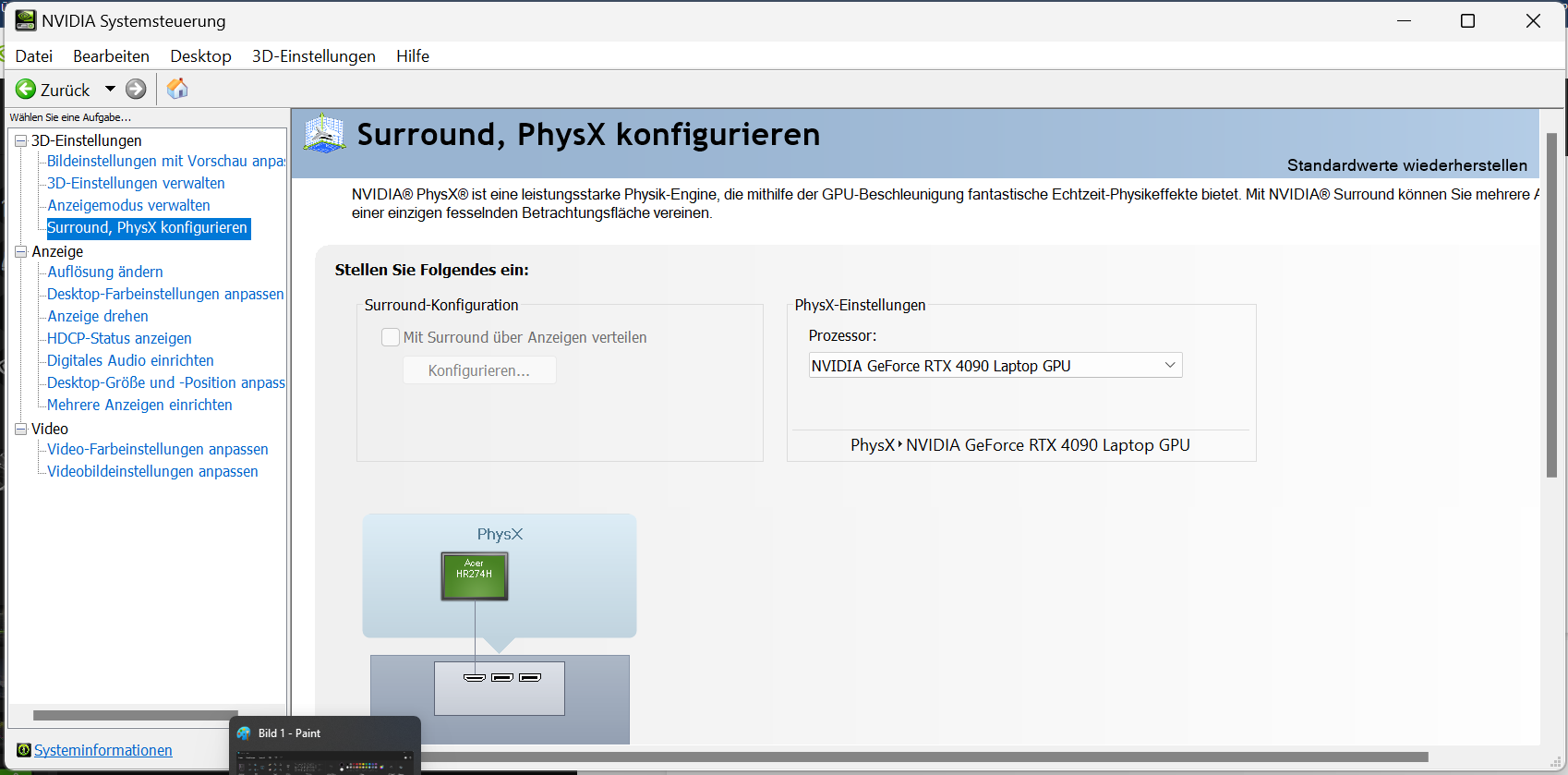
Task: Open Videobildeinstellungen anpassen
Action: (x=152, y=471)
